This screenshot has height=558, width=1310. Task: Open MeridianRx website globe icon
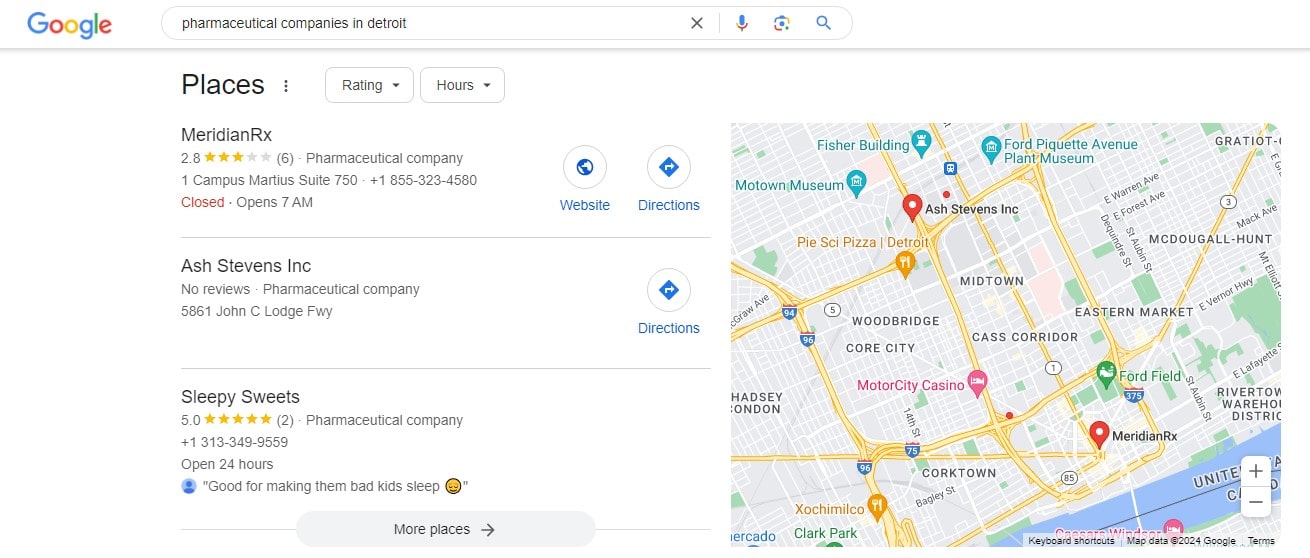584,168
